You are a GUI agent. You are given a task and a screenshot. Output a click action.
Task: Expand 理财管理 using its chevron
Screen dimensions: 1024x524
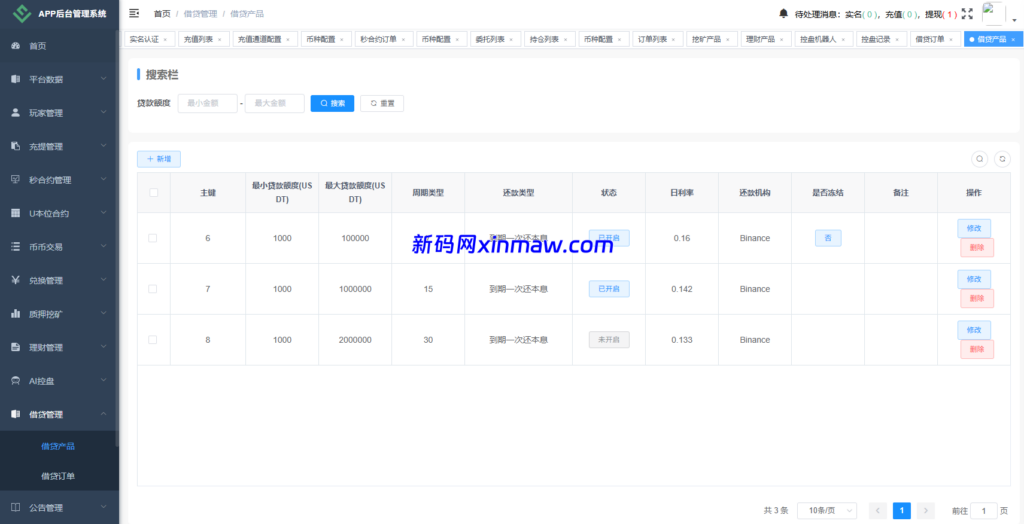click(103, 347)
